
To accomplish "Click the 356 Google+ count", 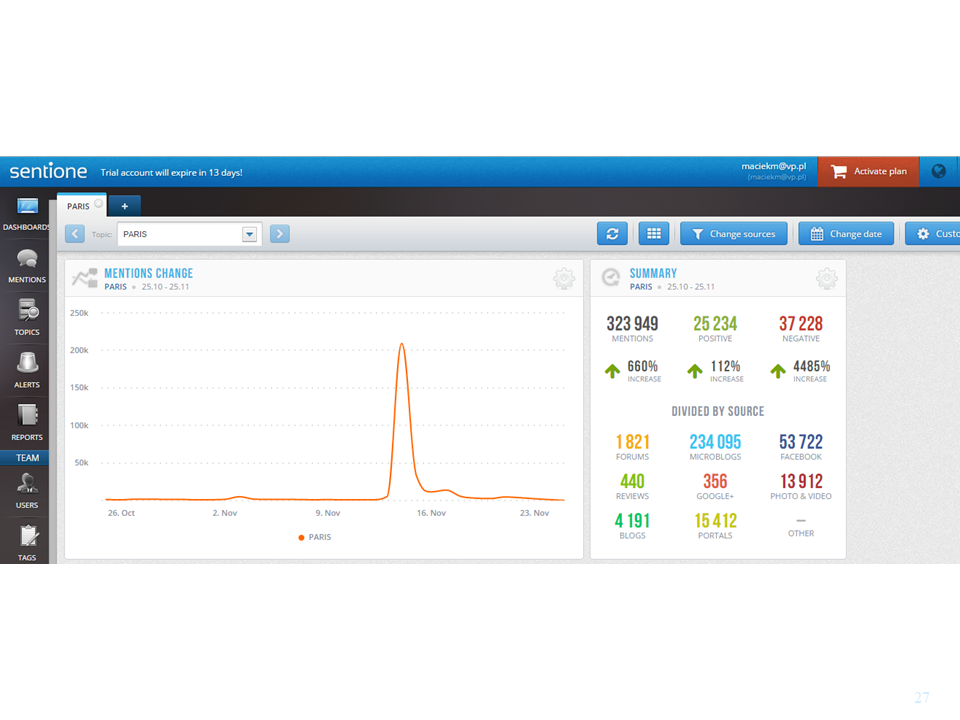I will click(714, 481).
